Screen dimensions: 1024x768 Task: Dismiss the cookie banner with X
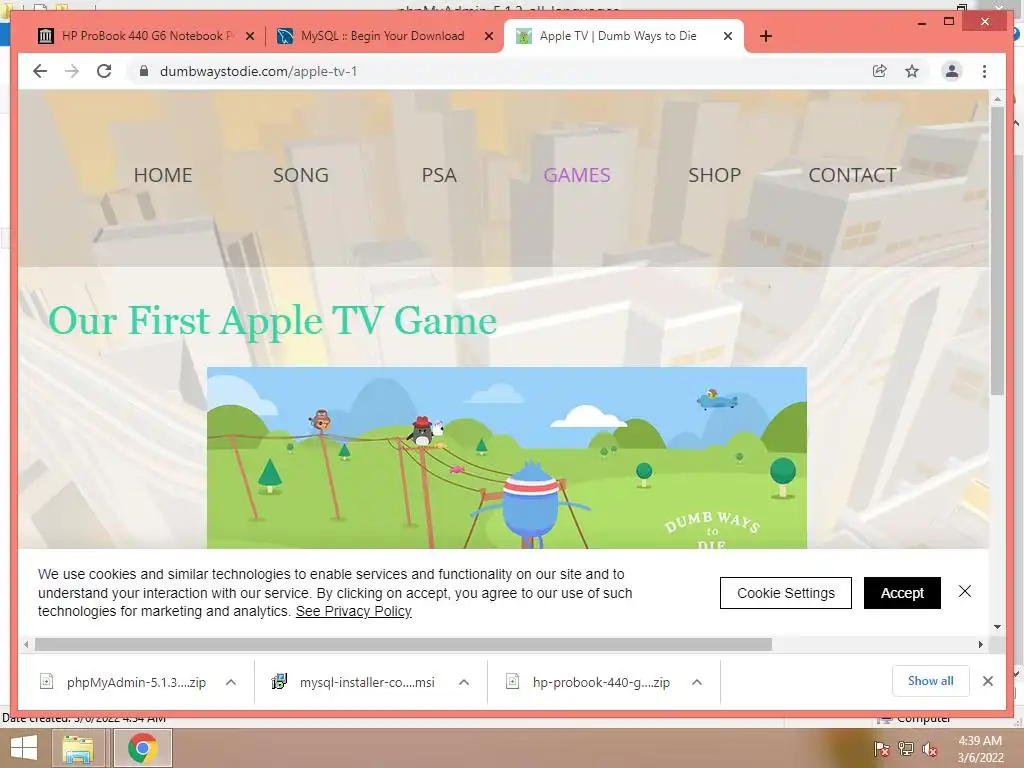[965, 591]
